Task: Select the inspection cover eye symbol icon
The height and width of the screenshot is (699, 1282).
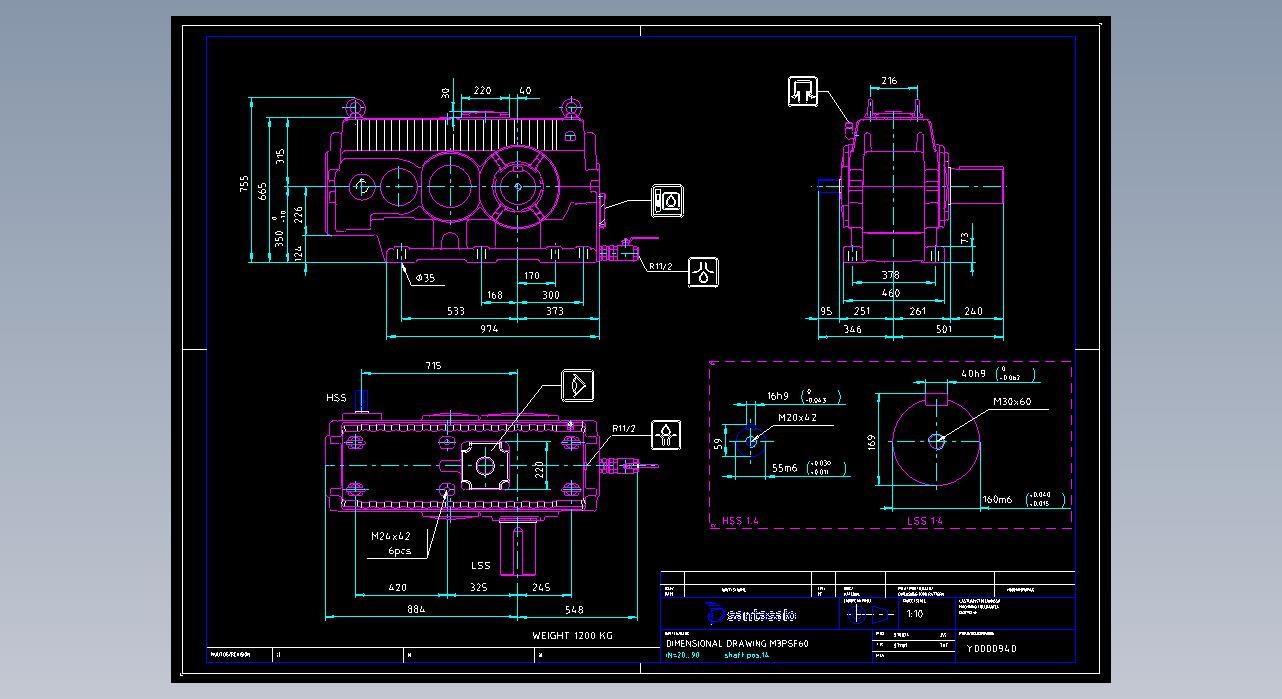Action: click(x=577, y=385)
